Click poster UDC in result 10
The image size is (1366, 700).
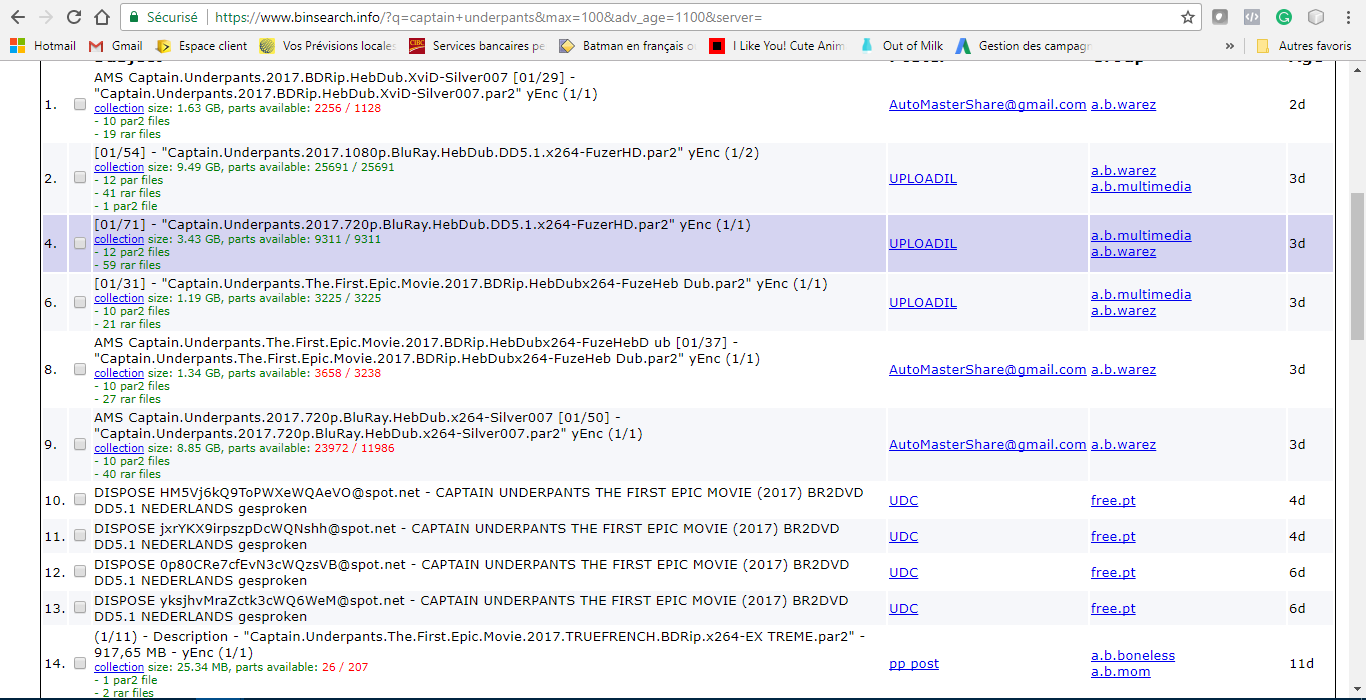pos(903,500)
